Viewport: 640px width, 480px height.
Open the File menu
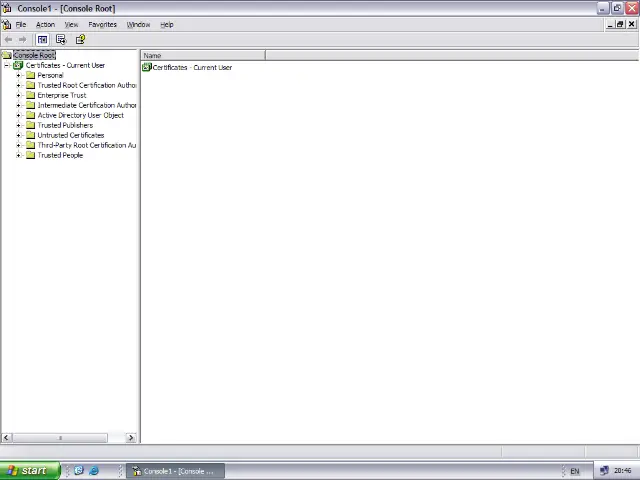click(21, 24)
